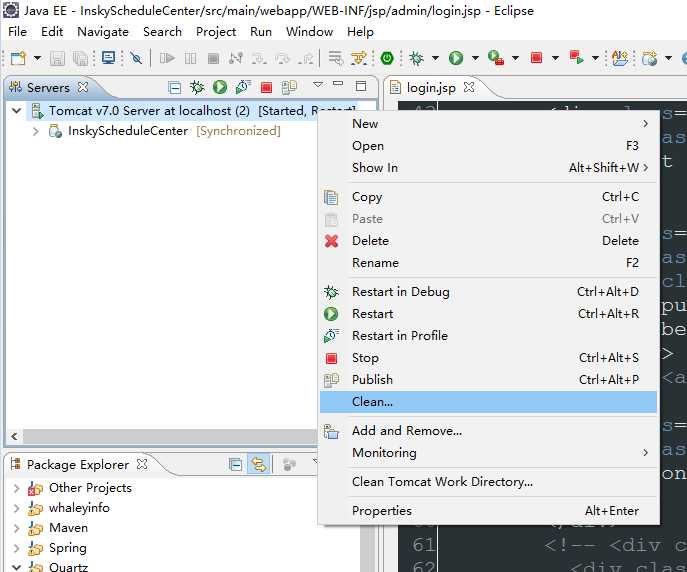Click Servers view horizontal scrollbar left arrow
The height and width of the screenshot is (572, 687).
(14, 436)
